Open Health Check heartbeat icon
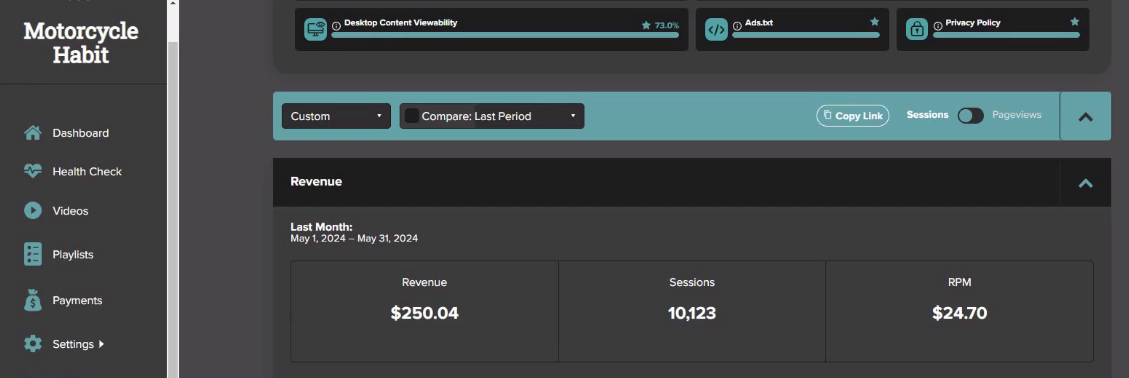The image size is (1129, 378). [x=32, y=171]
